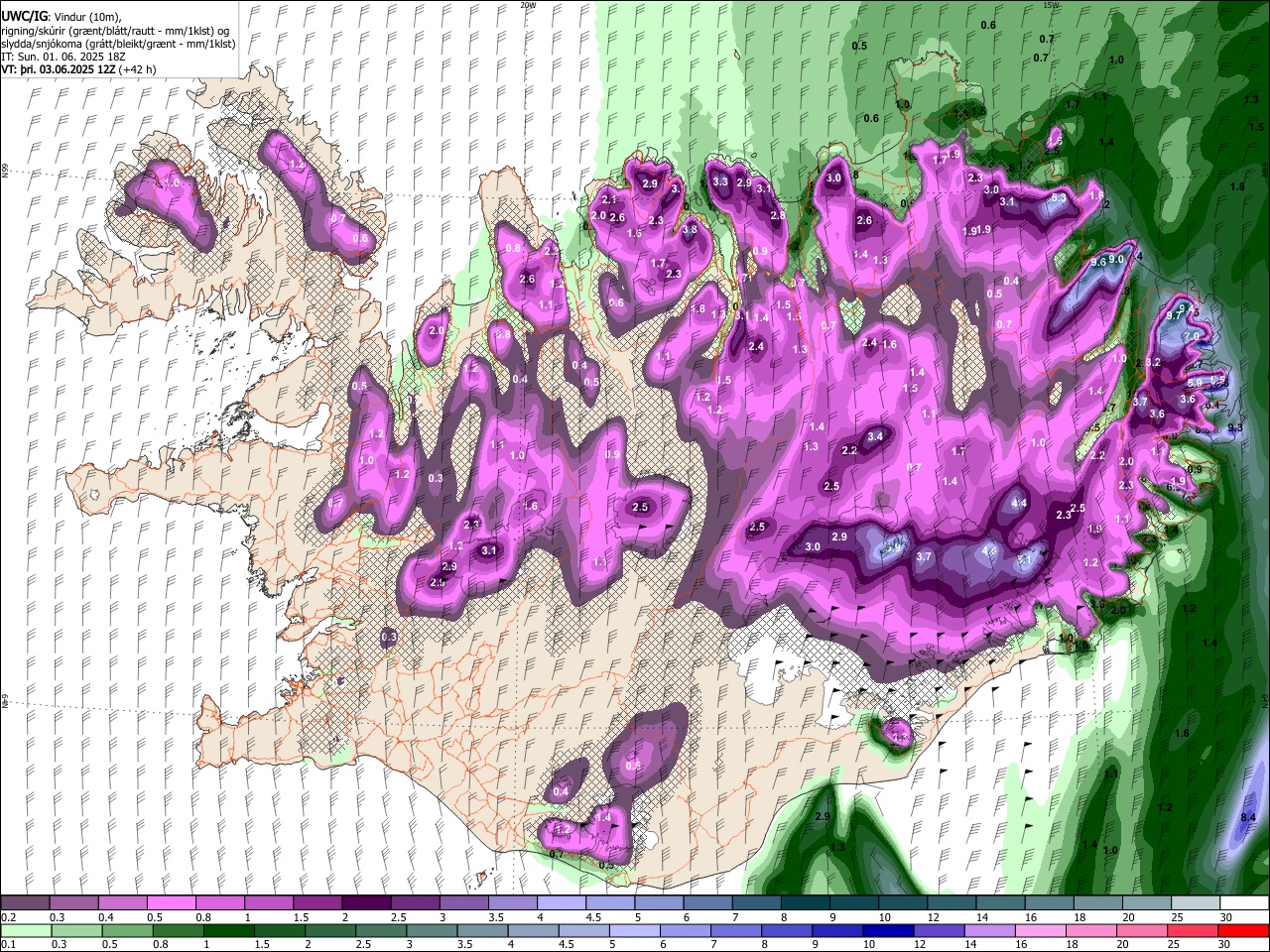This screenshot has height=952, width=1270.
Task: Click the 'slydda/snjókoma' legend description line
Action: [118, 44]
